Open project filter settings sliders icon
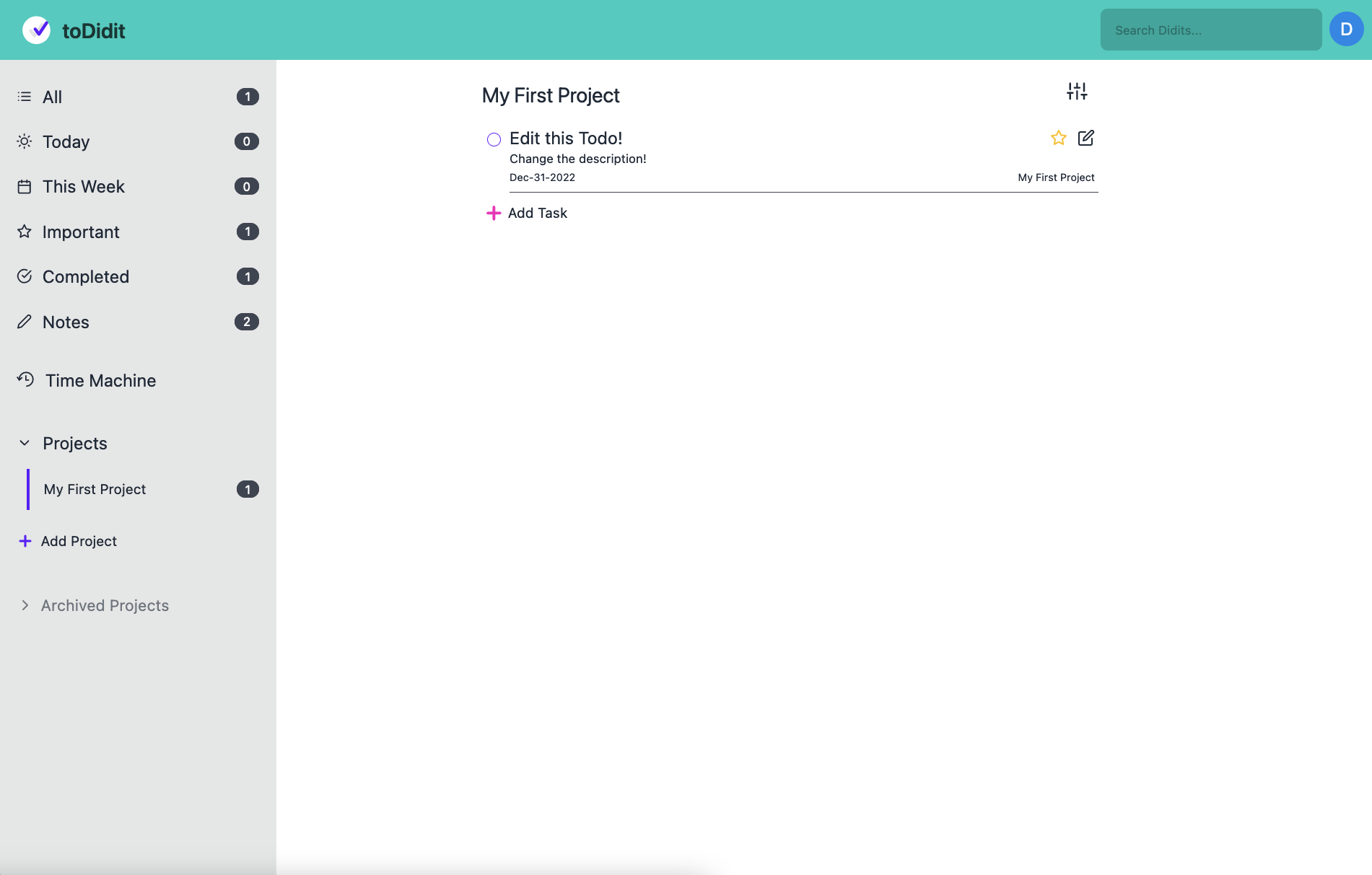Viewport: 1372px width, 875px height. click(1077, 91)
